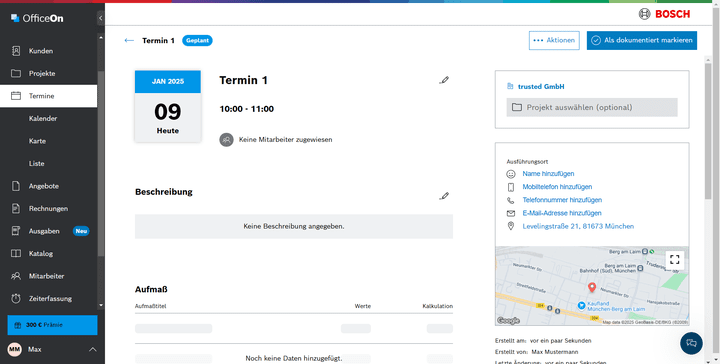This screenshot has width=720, height=364.
Task: Click the Neu badge next to Ausgaben
Action: click(x=81, y=231)
